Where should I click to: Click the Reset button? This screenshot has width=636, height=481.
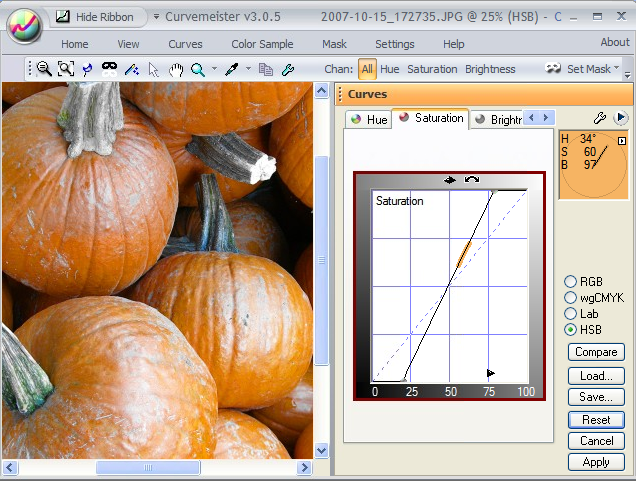coord(596,420)
